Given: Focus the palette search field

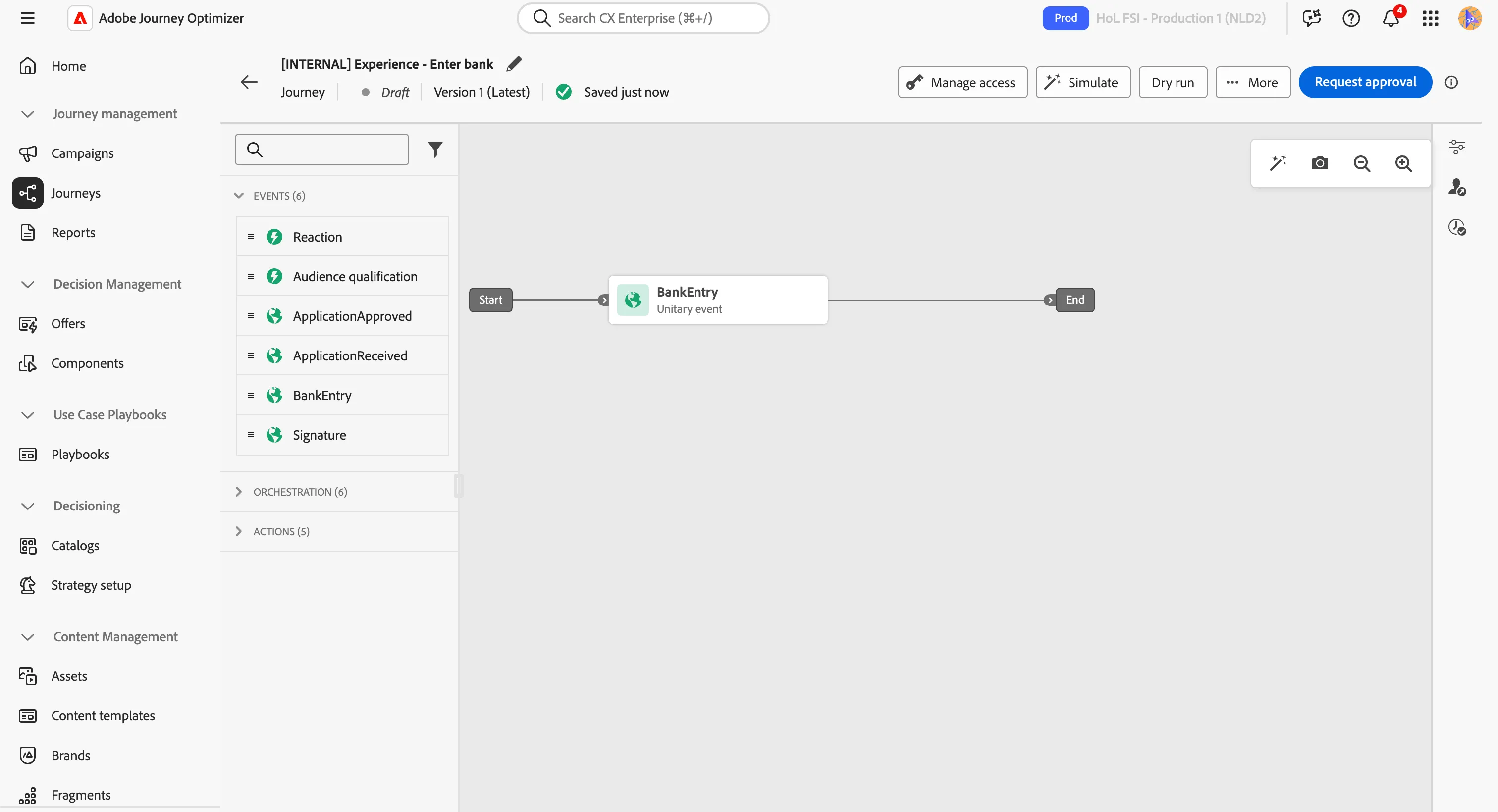Looking at the screenshot, I should 321,150.
